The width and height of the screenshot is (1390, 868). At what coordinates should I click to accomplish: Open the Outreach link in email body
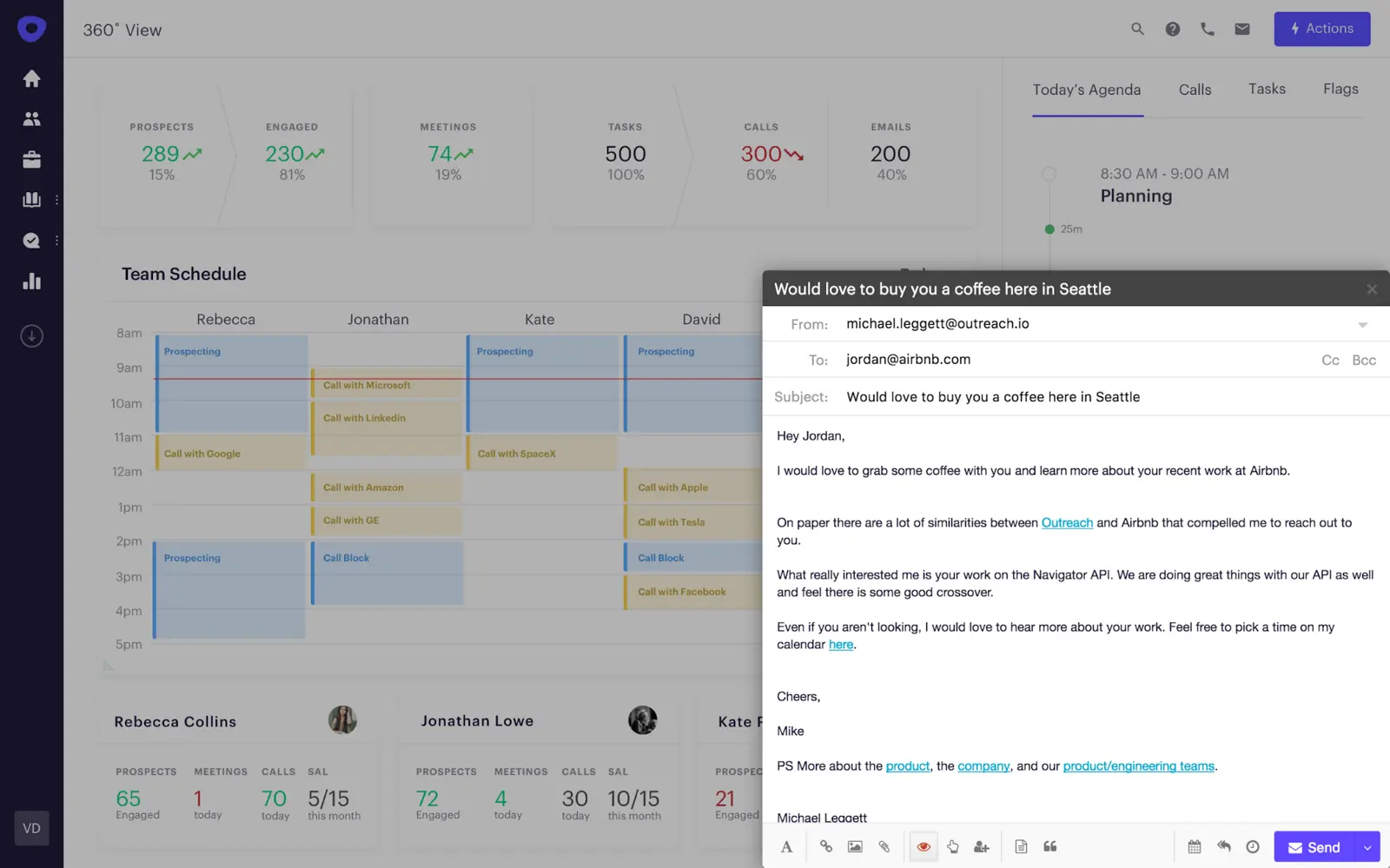[x=1067, y=522]
